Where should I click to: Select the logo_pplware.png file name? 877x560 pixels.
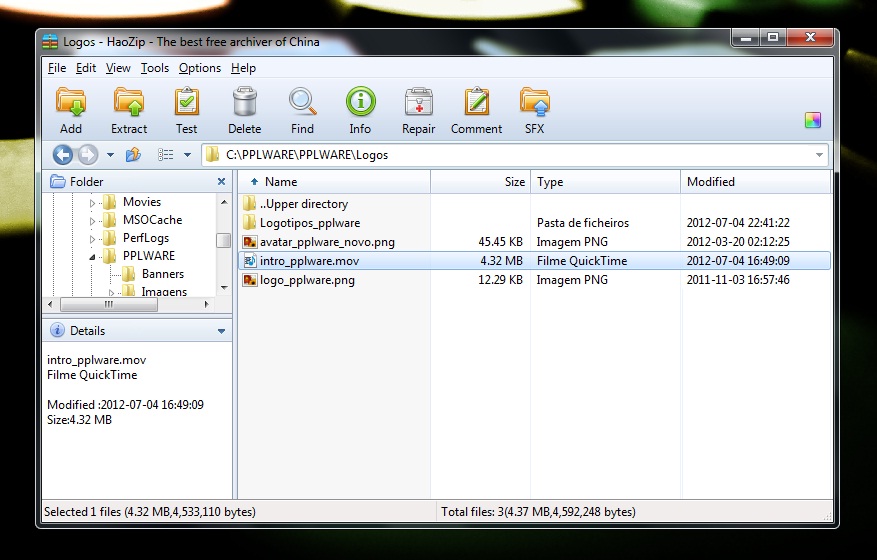point(307,280)
